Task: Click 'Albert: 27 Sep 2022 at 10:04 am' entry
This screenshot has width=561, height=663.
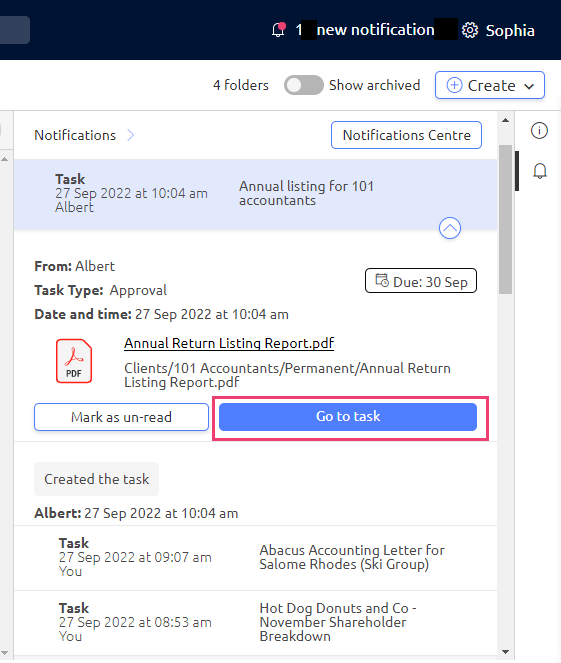Action: point(136,513)
